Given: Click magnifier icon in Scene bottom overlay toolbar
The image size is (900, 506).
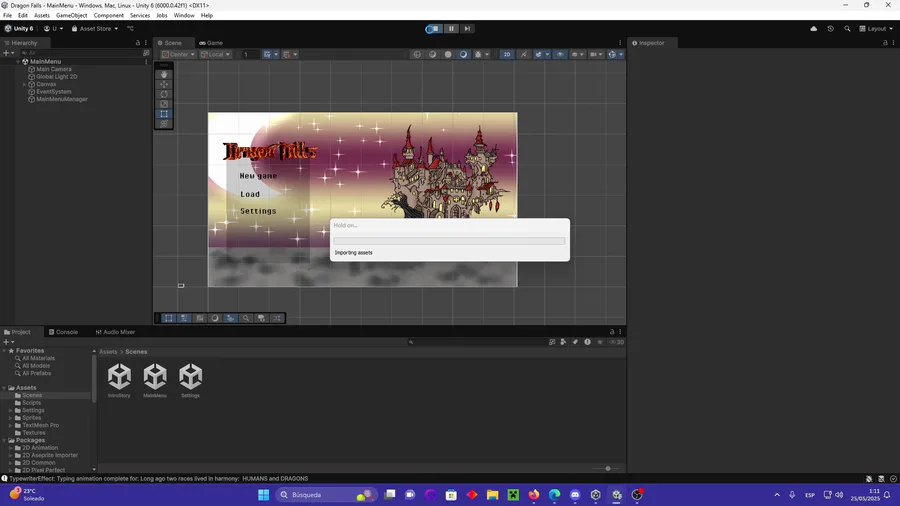Looking at the screenshot, I should 246,318.
